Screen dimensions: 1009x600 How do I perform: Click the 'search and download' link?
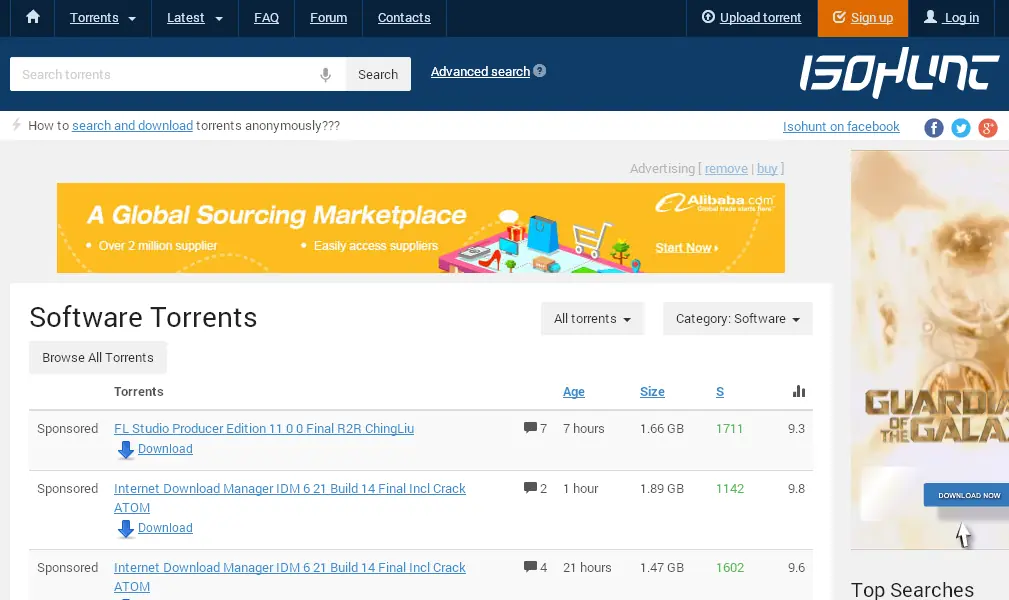click(133, 126)
